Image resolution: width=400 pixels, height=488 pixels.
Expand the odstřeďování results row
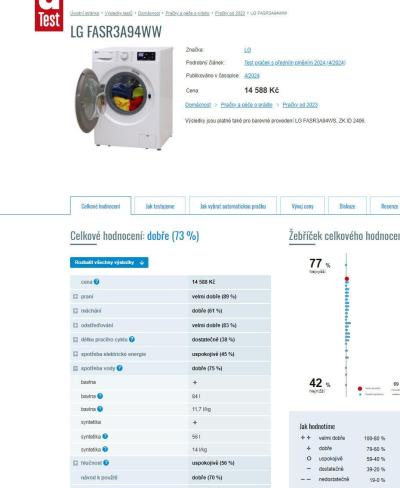pyautogui.click(x=75, y=325)
